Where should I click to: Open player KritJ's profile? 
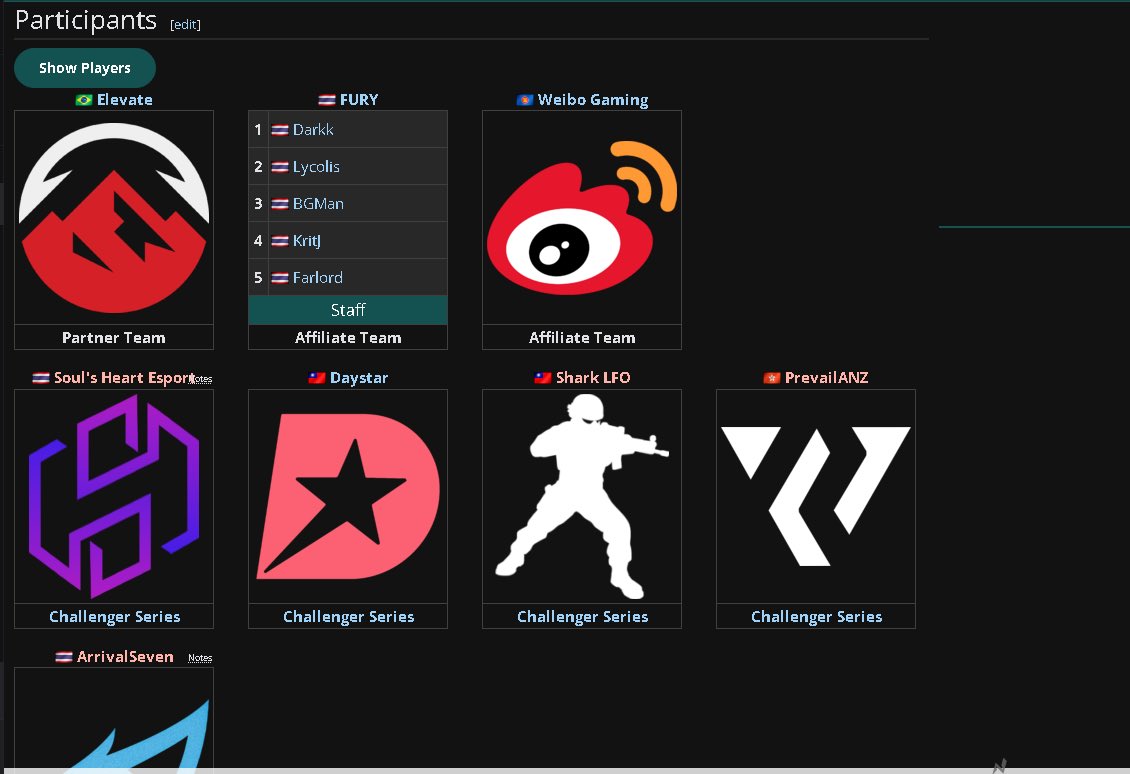coord(306,241)
